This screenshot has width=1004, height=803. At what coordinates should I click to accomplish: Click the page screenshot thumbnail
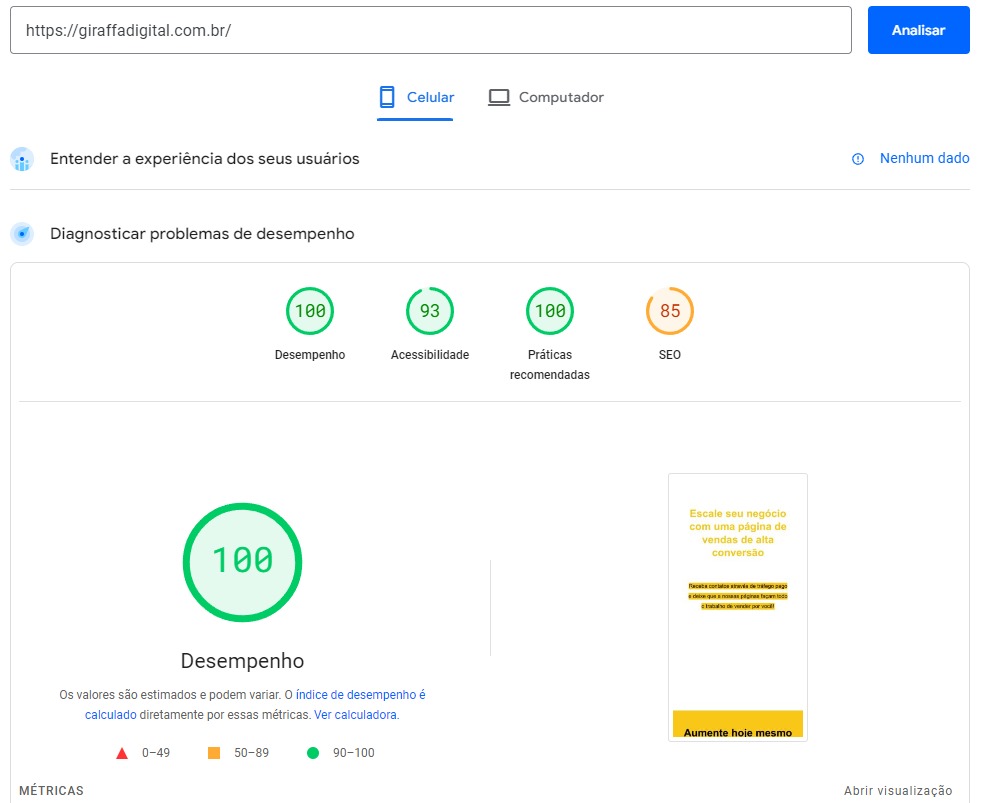738,607
